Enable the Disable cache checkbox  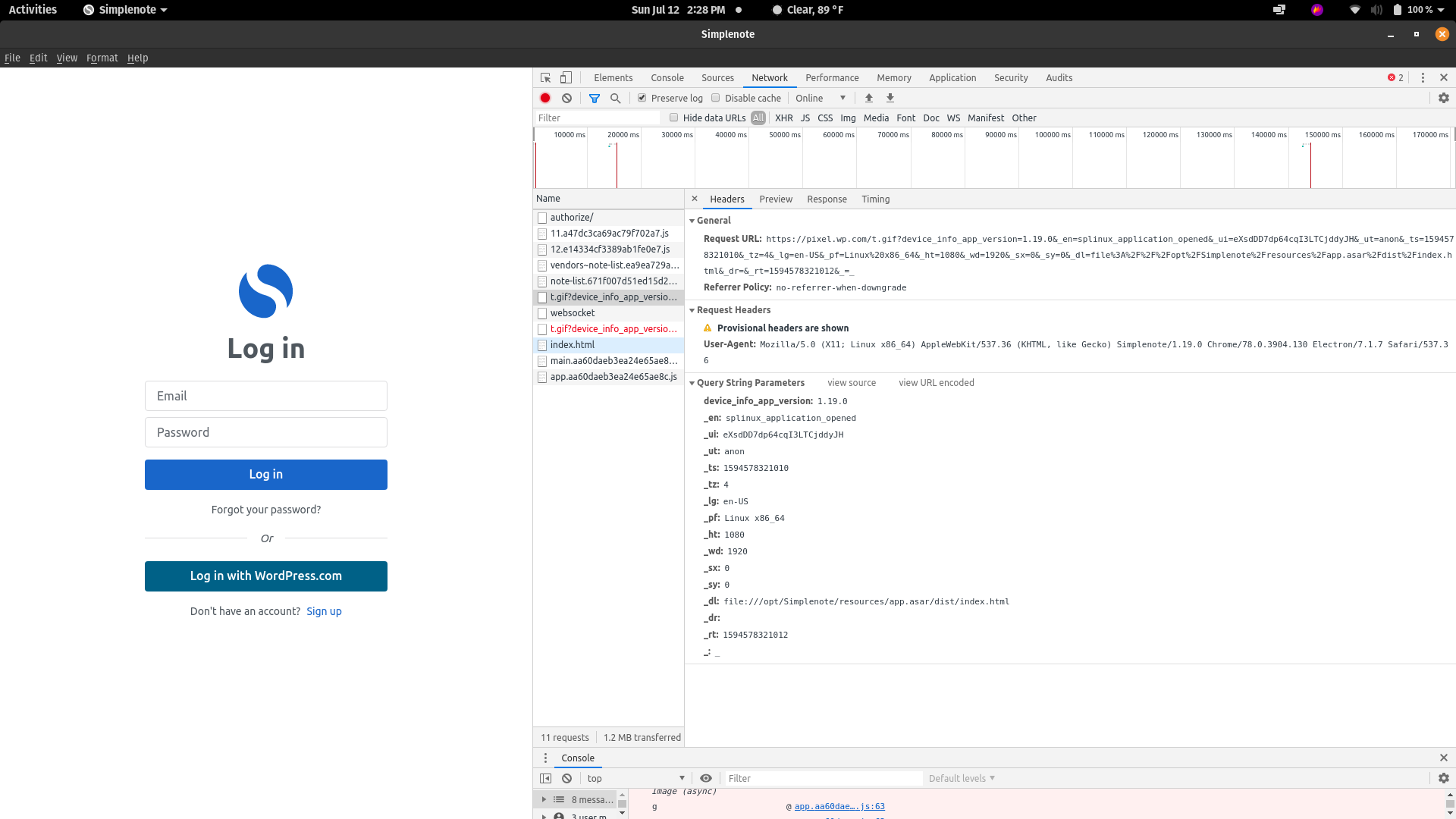716,98
